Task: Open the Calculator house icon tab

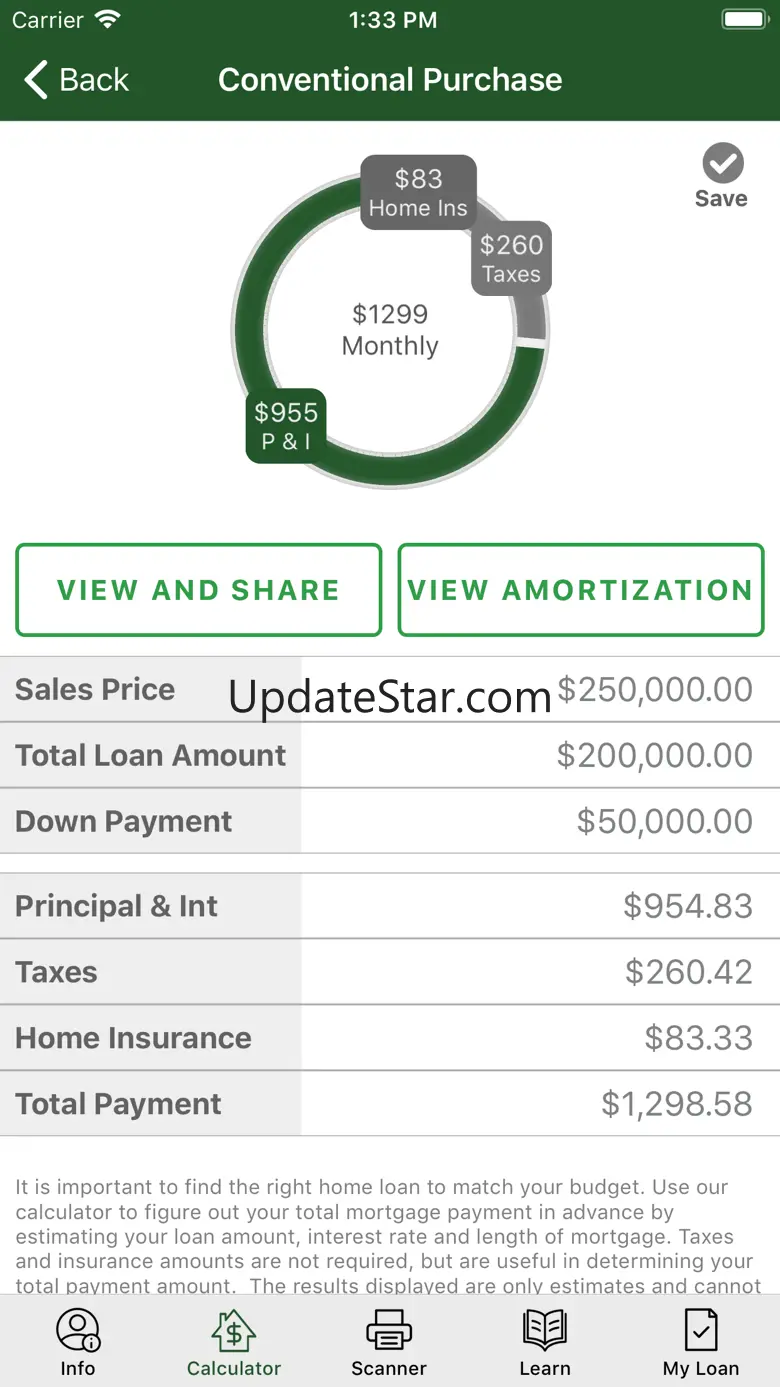Action: point(233,1331)
